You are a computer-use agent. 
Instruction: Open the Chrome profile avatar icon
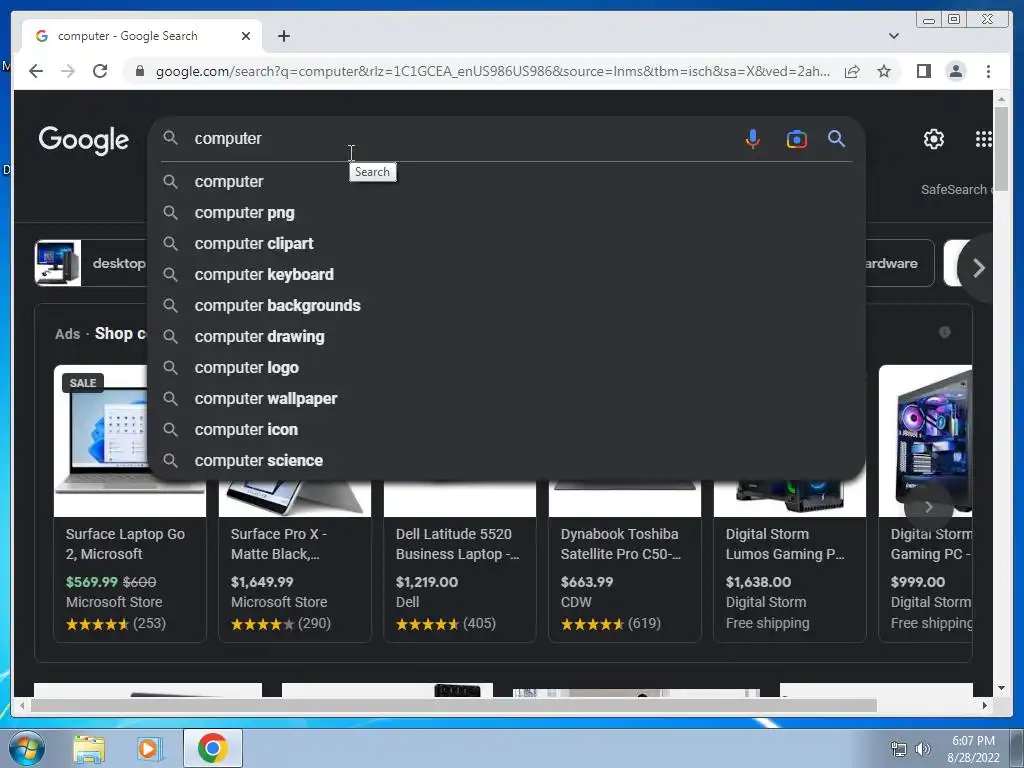tap(955, 71)
